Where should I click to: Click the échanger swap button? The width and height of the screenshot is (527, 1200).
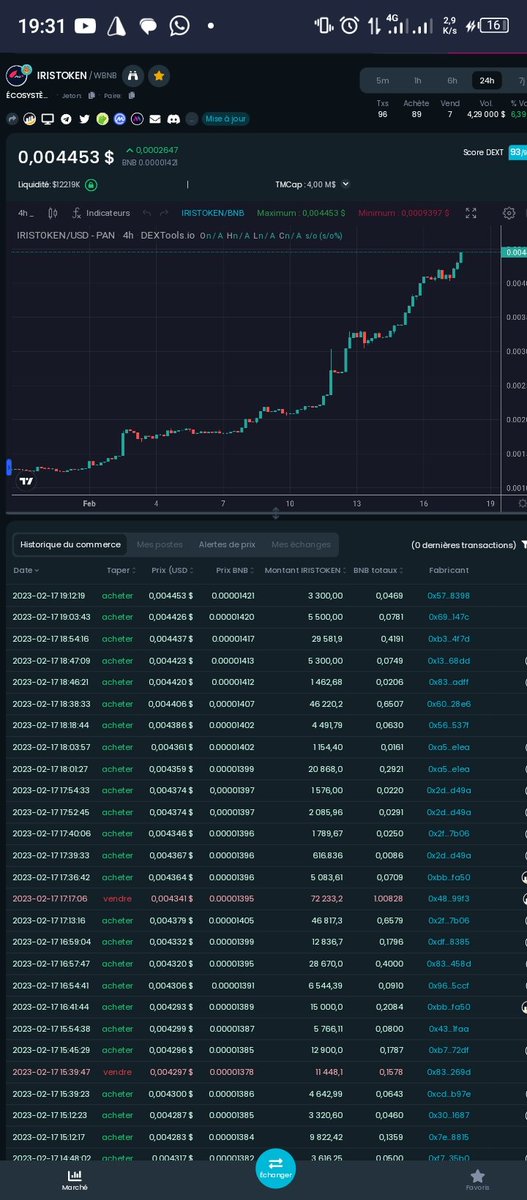click(x=275, y=1168)
